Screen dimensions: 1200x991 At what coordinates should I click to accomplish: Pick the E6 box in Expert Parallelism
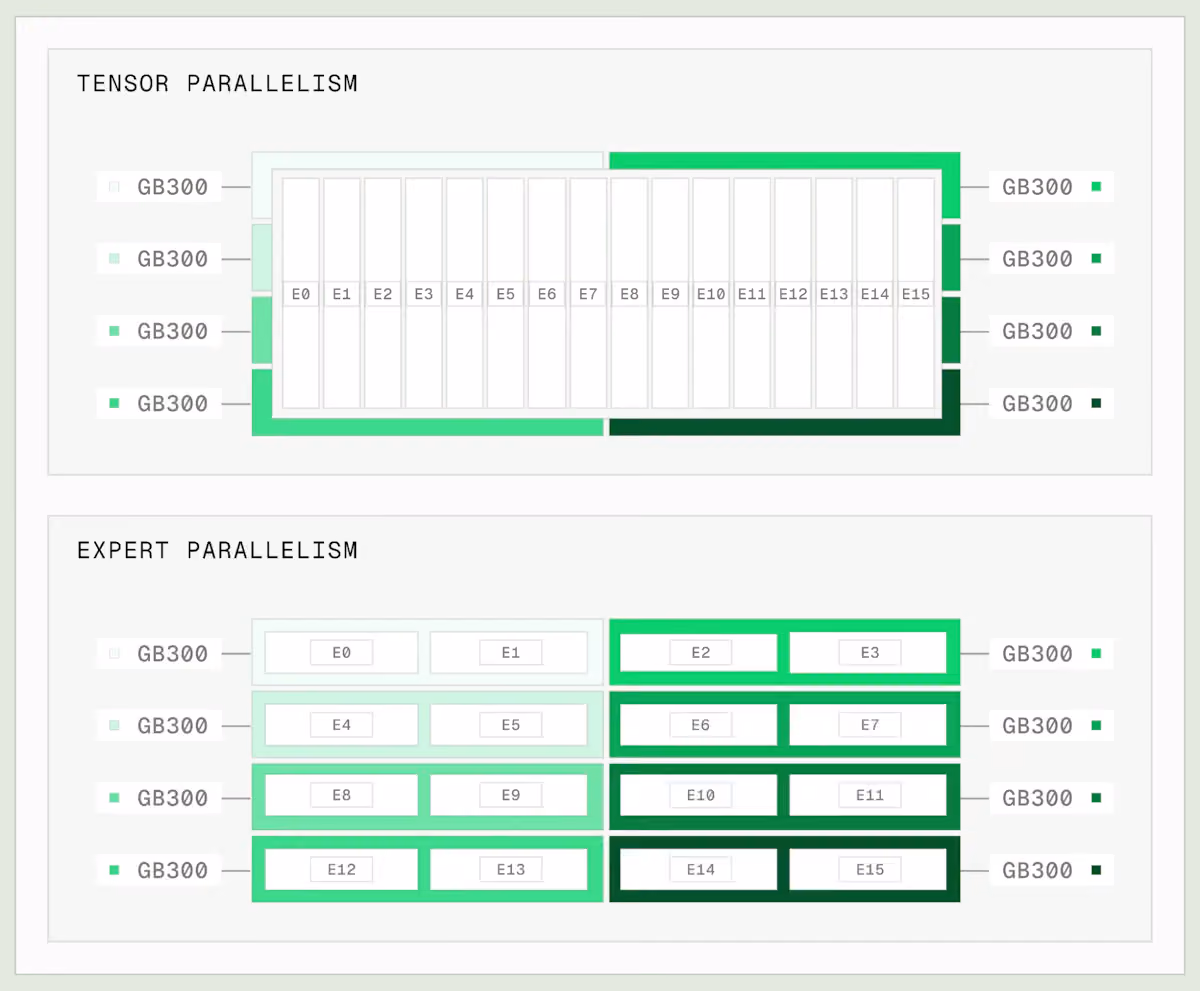click(x=700, y=725)
